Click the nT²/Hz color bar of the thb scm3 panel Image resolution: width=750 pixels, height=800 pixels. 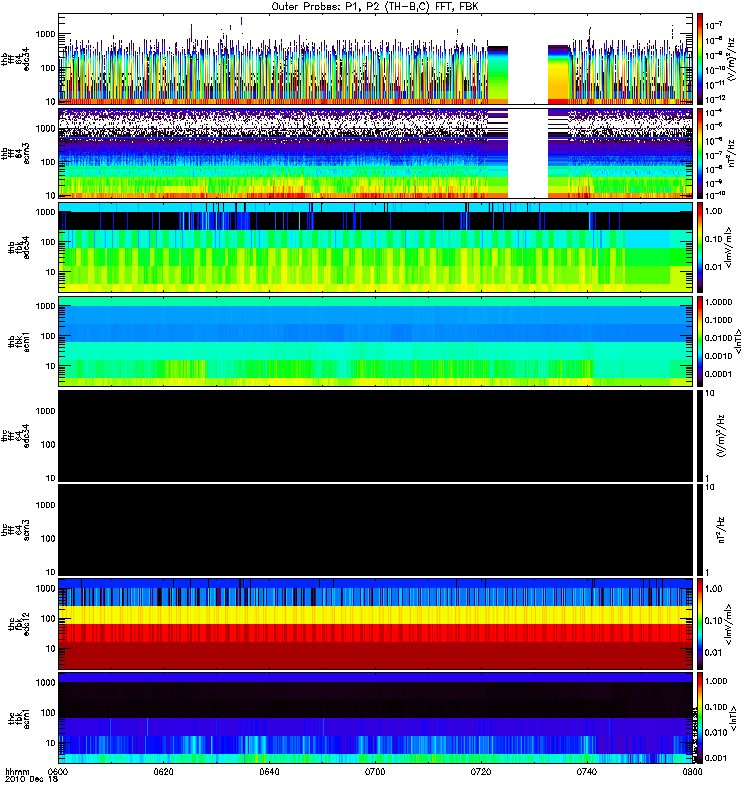700,153
